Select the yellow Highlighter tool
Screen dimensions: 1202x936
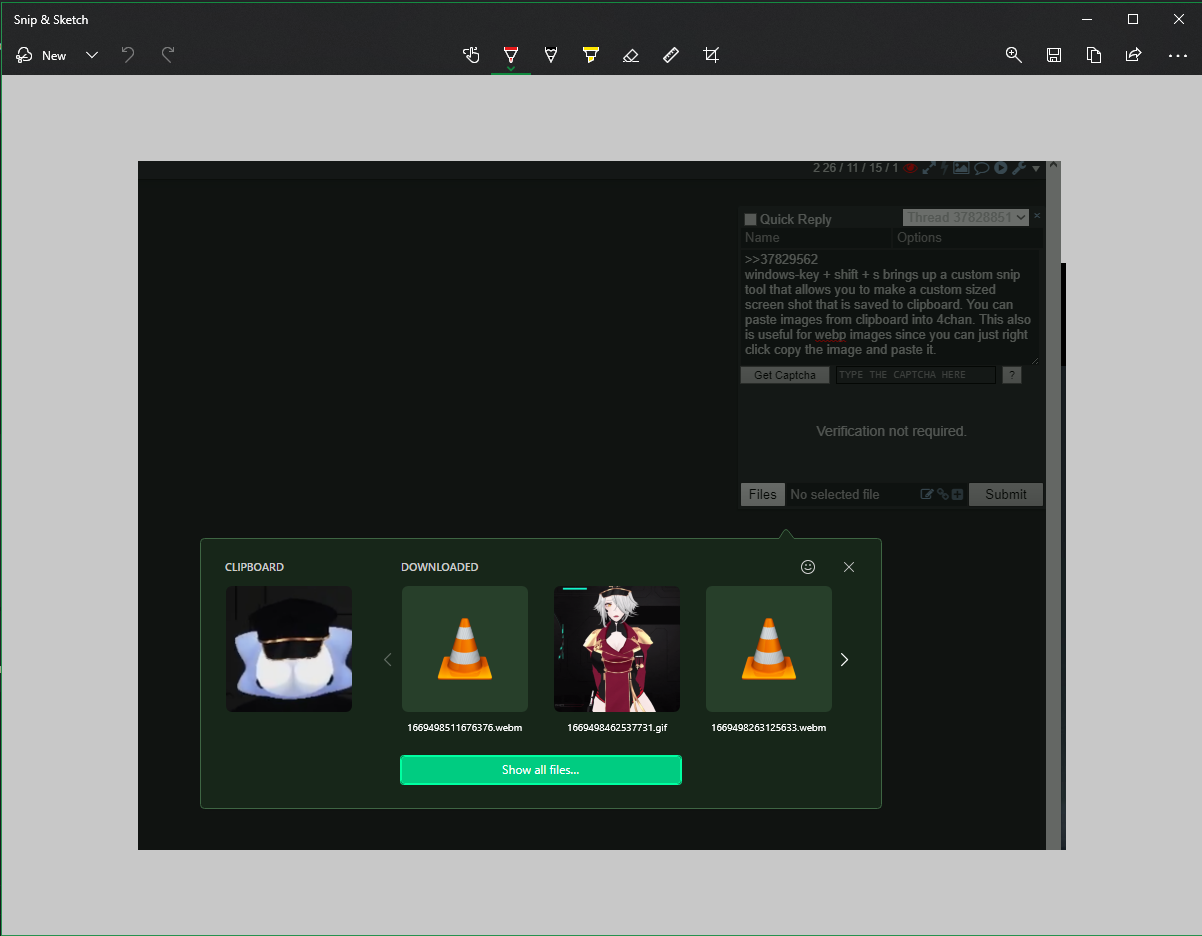point(591,55)
